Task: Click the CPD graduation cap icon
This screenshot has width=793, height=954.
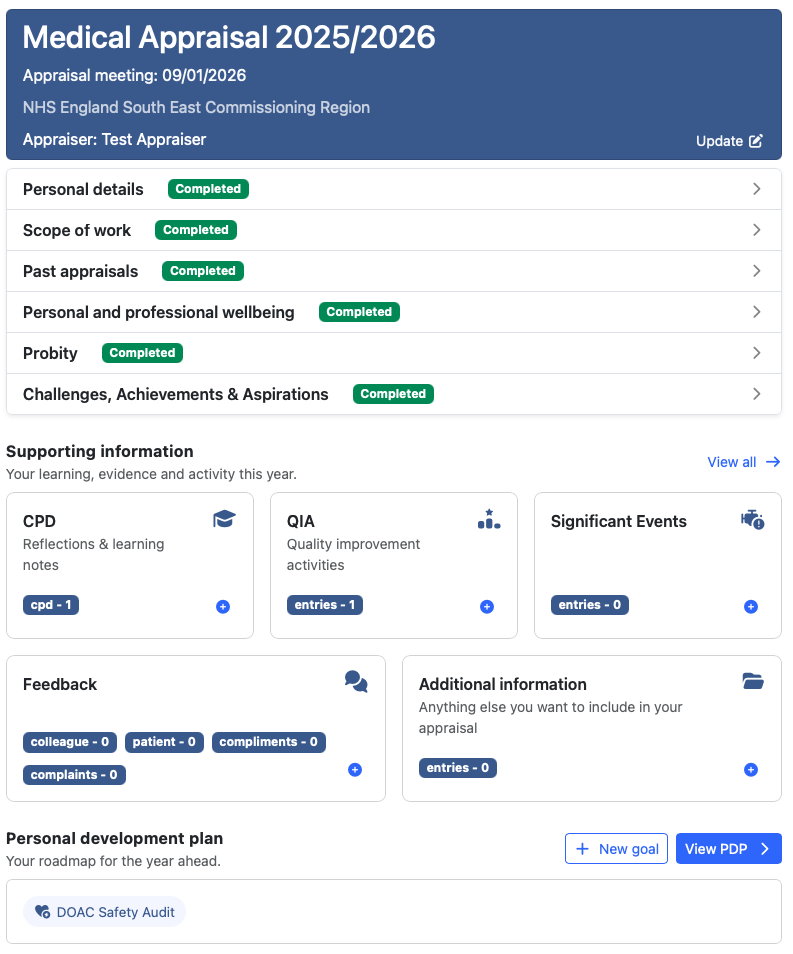Action: pos(224,519)
